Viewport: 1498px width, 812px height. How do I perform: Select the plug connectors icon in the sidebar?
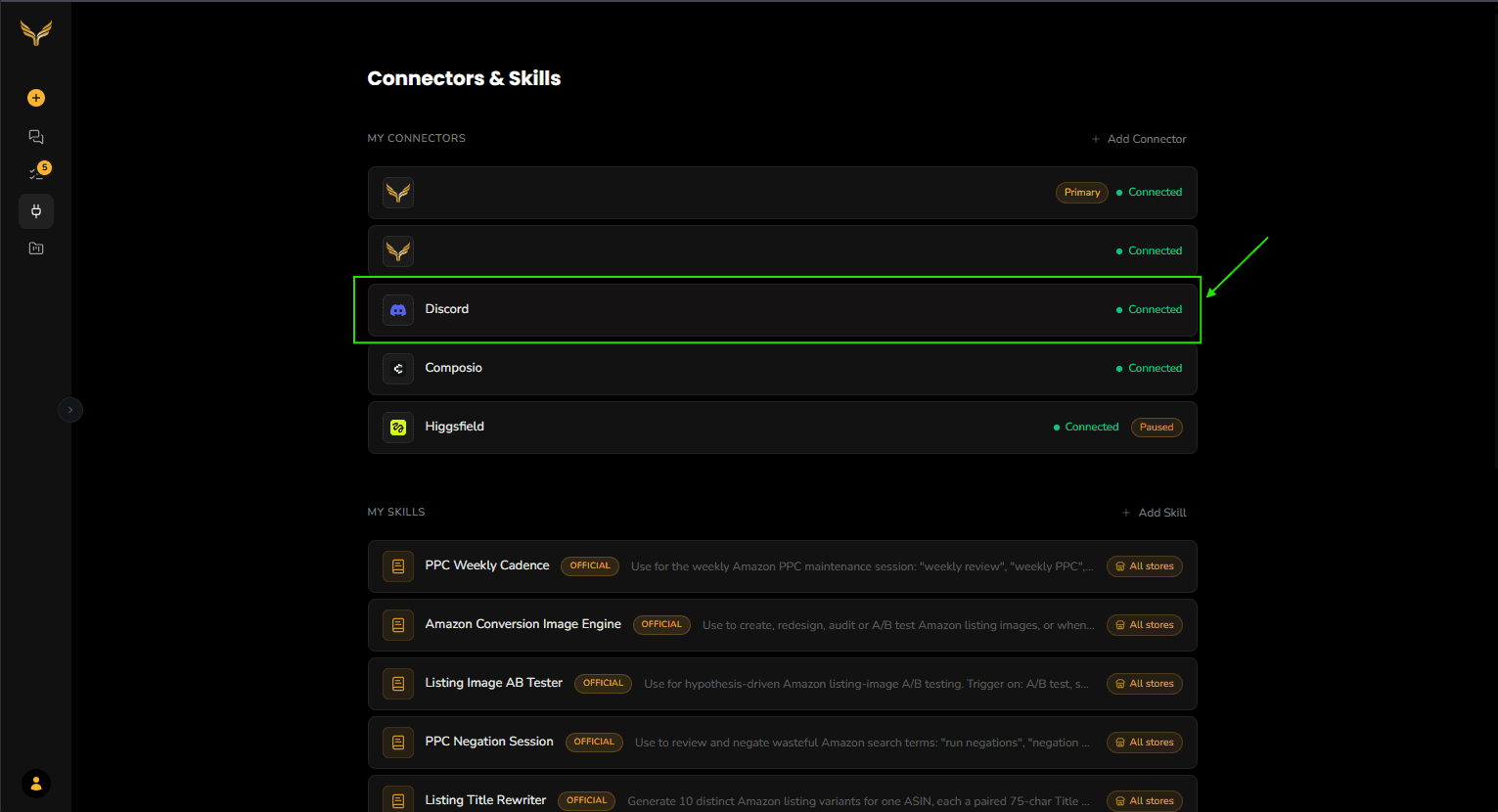(36, 211)
